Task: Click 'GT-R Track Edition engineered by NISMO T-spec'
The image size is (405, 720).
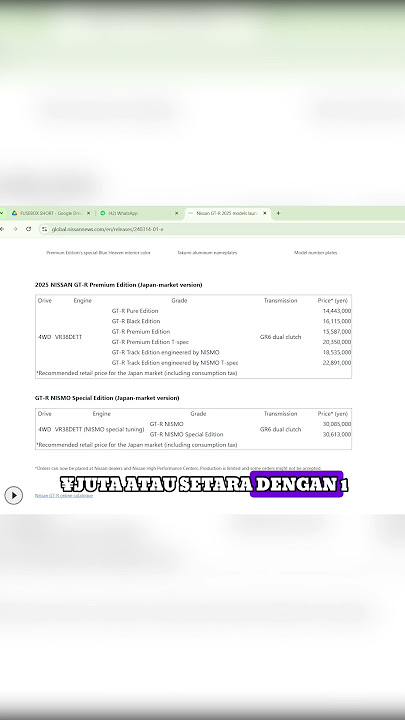Action: coord(175,362)
